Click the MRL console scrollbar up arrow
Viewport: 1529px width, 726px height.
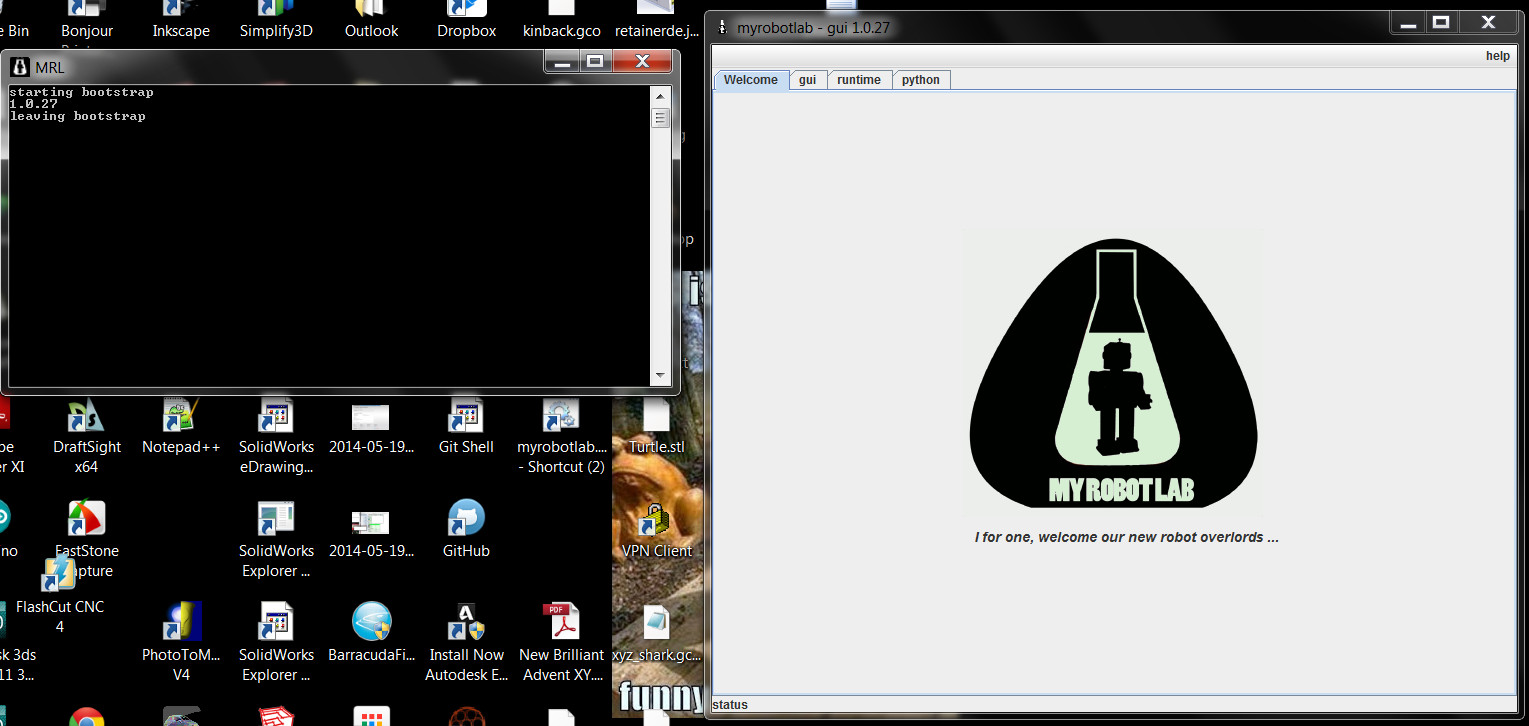pos(660,96)
